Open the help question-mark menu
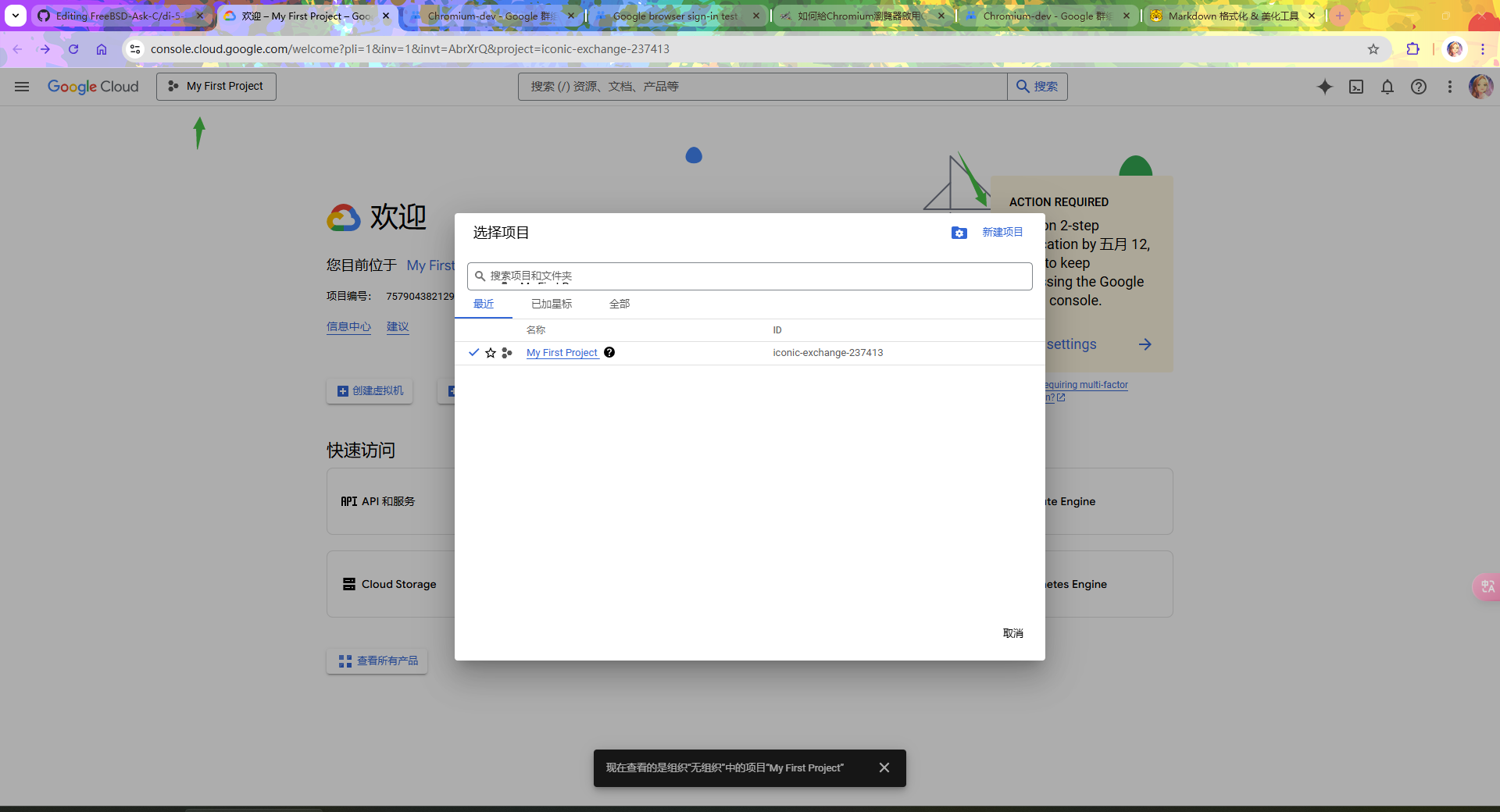1500x812 pixels. pos(1419,87)
